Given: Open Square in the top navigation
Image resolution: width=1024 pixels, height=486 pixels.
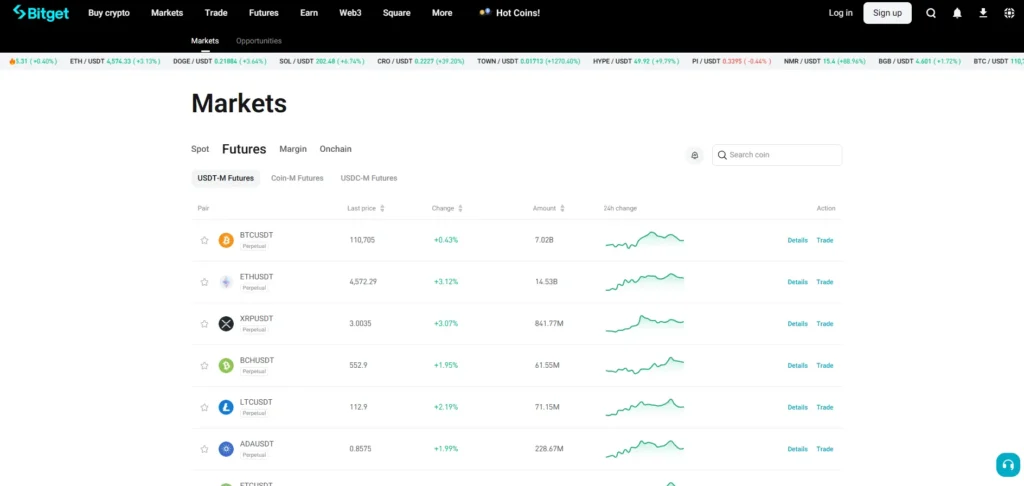Looking at the screenshot, I should [x=396, y=13].
